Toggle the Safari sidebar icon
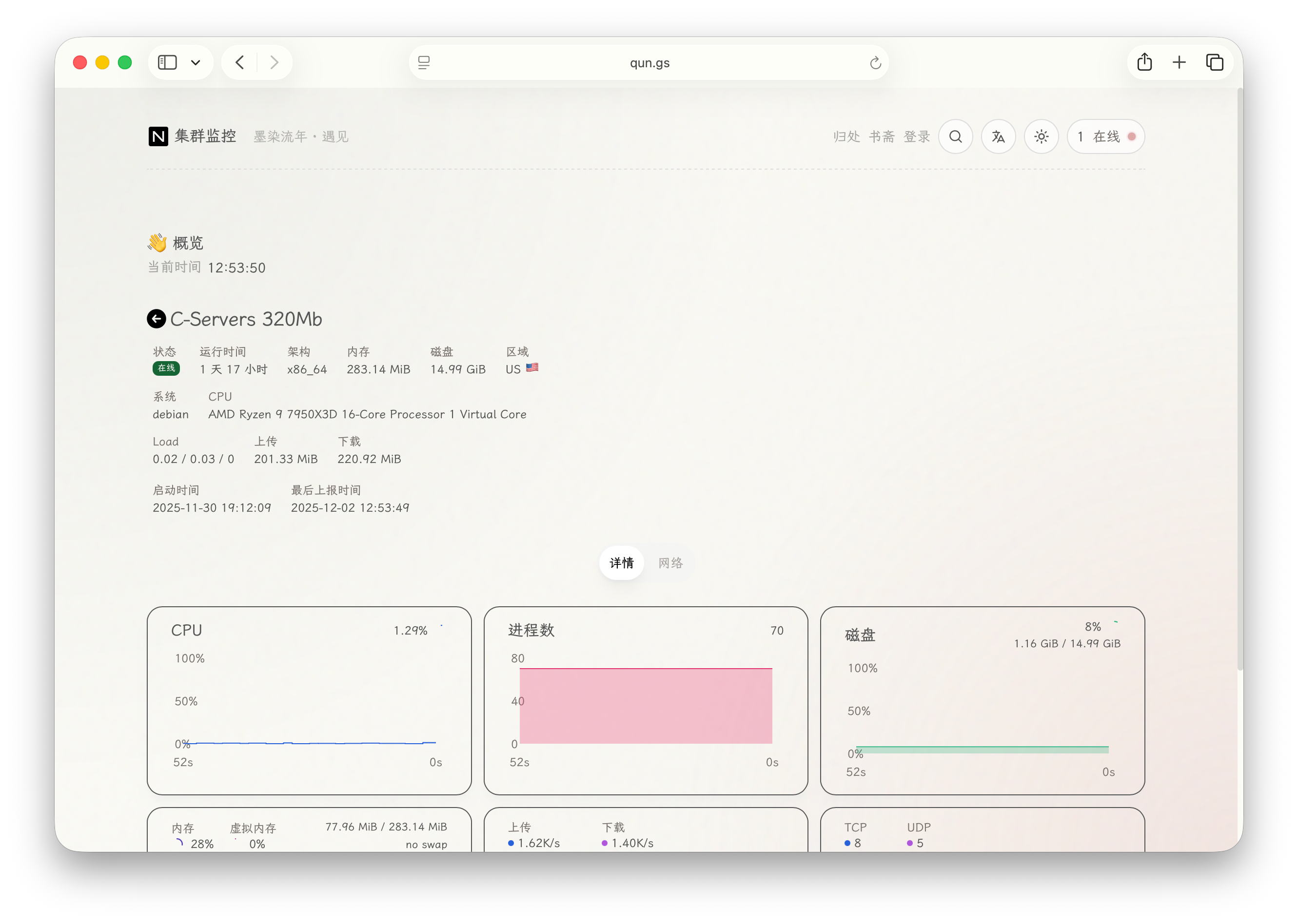 167,62
